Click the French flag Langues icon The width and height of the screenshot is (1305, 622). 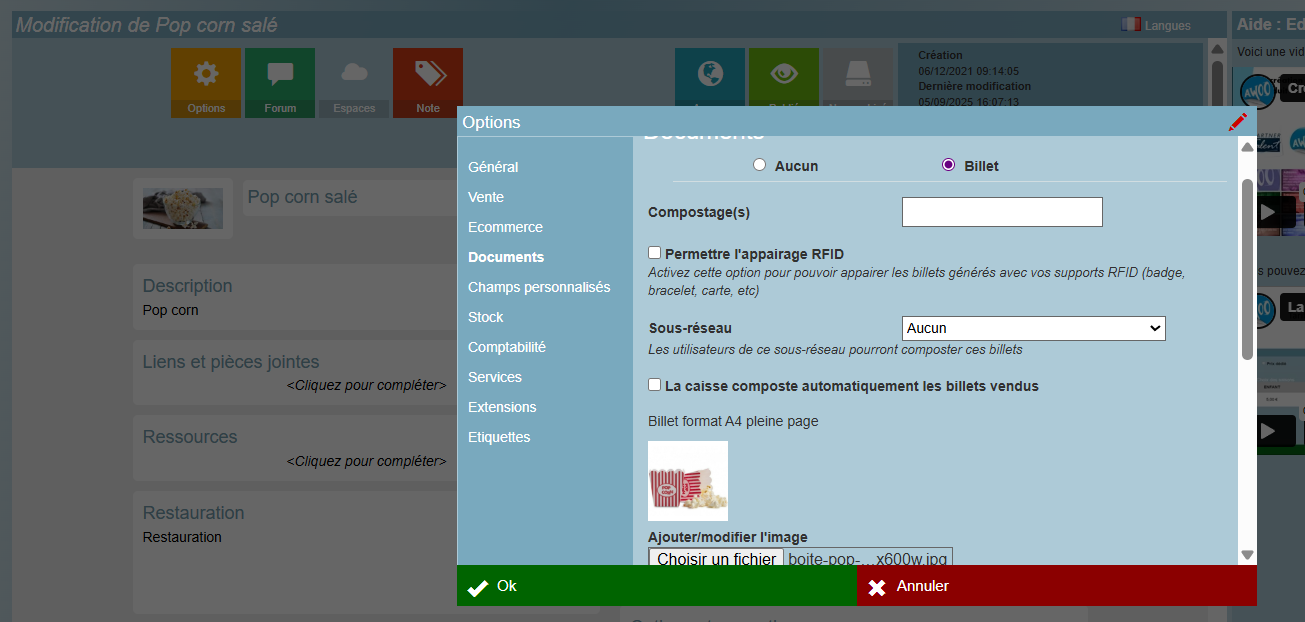point(1131,25)
